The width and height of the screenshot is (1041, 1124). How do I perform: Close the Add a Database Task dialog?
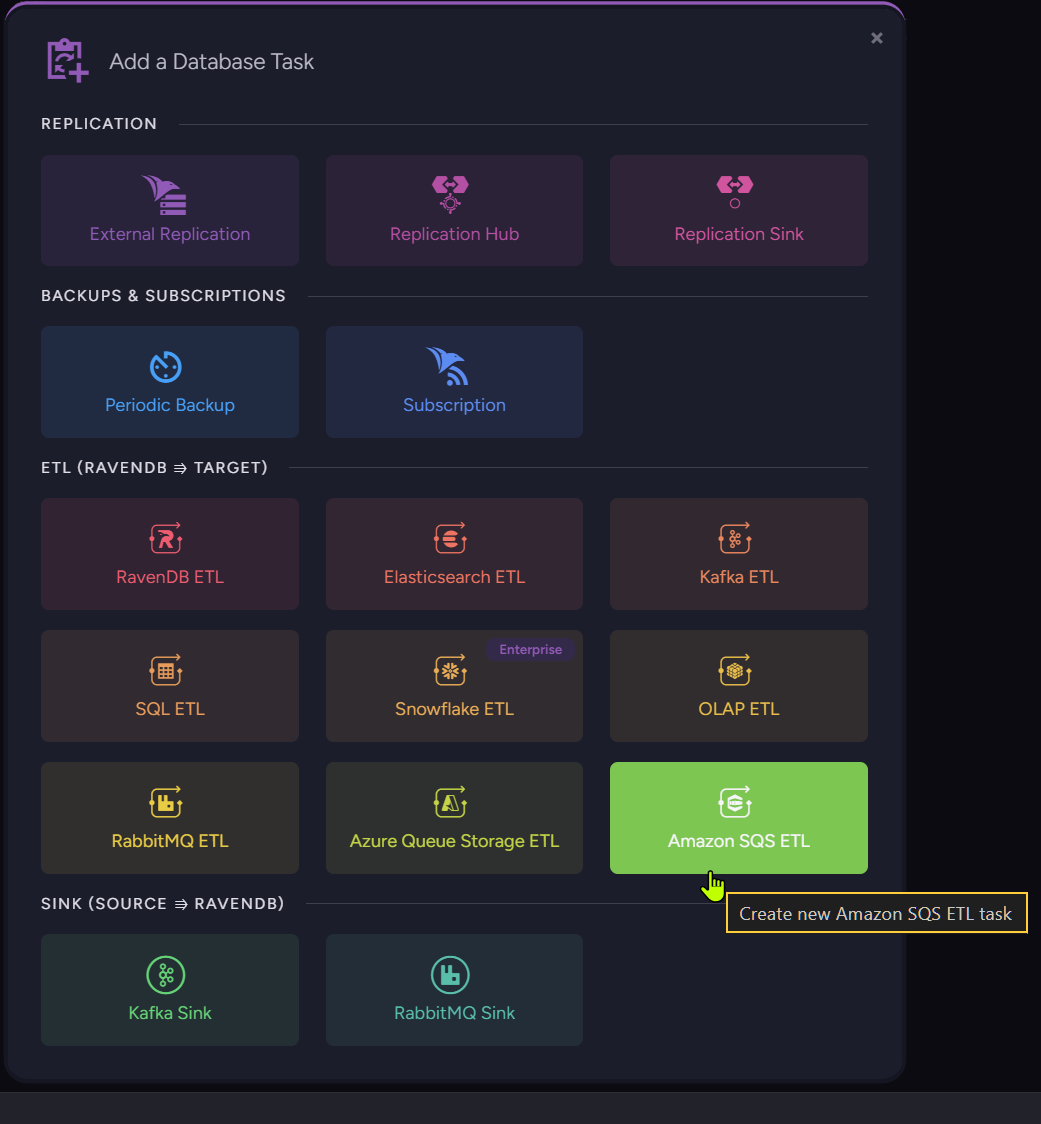(x=876, y=38)
